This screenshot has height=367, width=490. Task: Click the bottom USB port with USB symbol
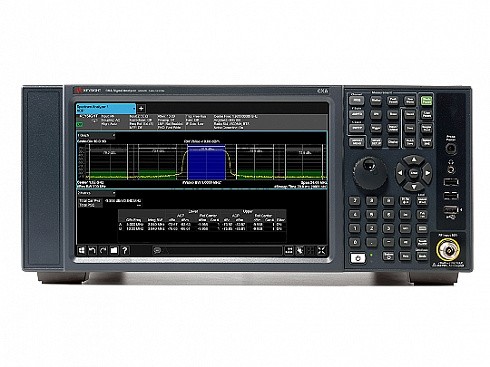tap(451, 210)
